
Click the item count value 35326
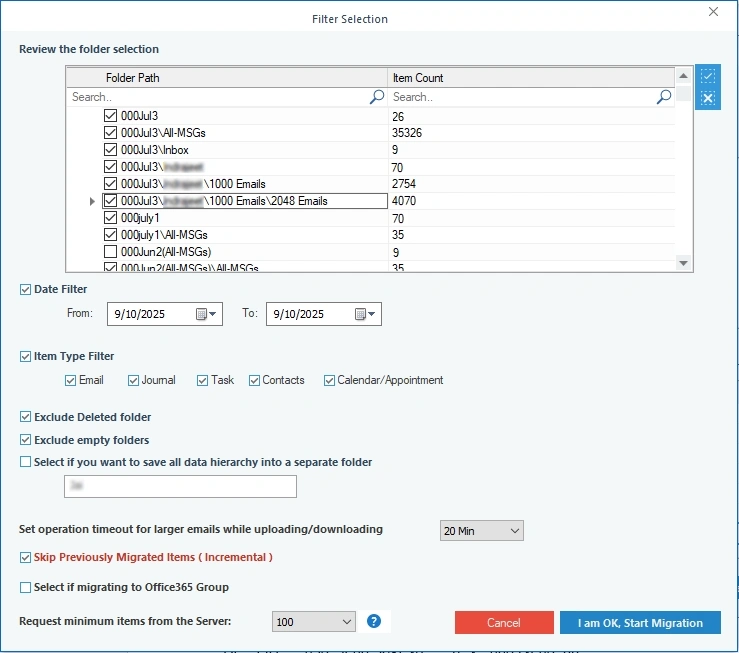point(407,133)
